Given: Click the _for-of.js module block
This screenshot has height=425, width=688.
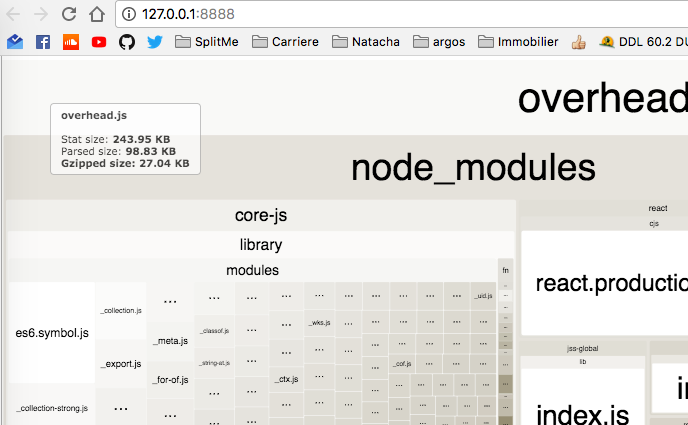Looking at the screenshot, I should pos(170,380).
